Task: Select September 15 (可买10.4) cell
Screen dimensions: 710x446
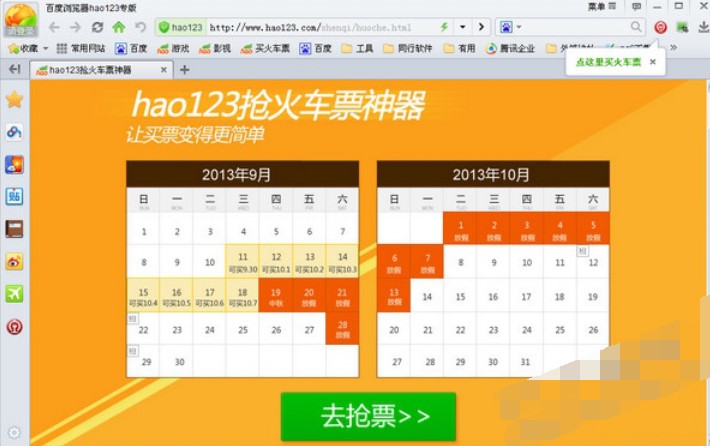Action: (x=143, y=296)
